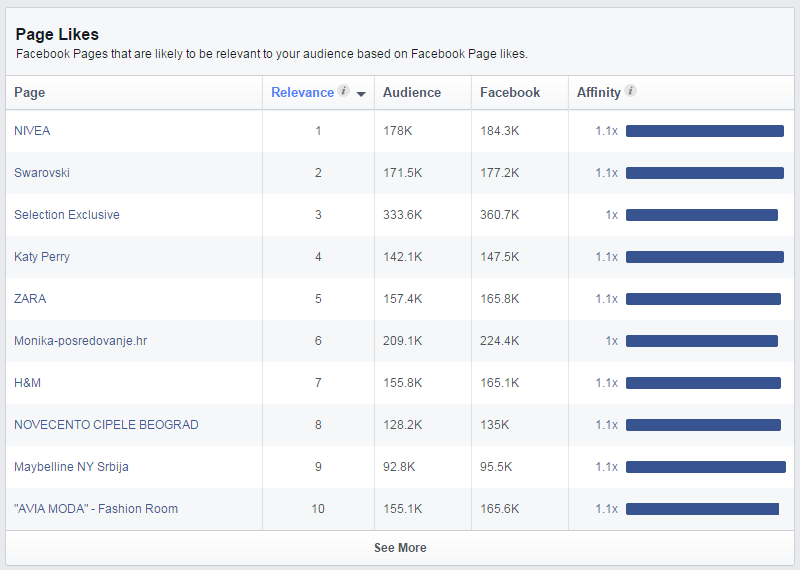Viewport: 800px width, 570px height.
Task: Click Facebook value 360.7K
Action: click(x=499, y=214)
